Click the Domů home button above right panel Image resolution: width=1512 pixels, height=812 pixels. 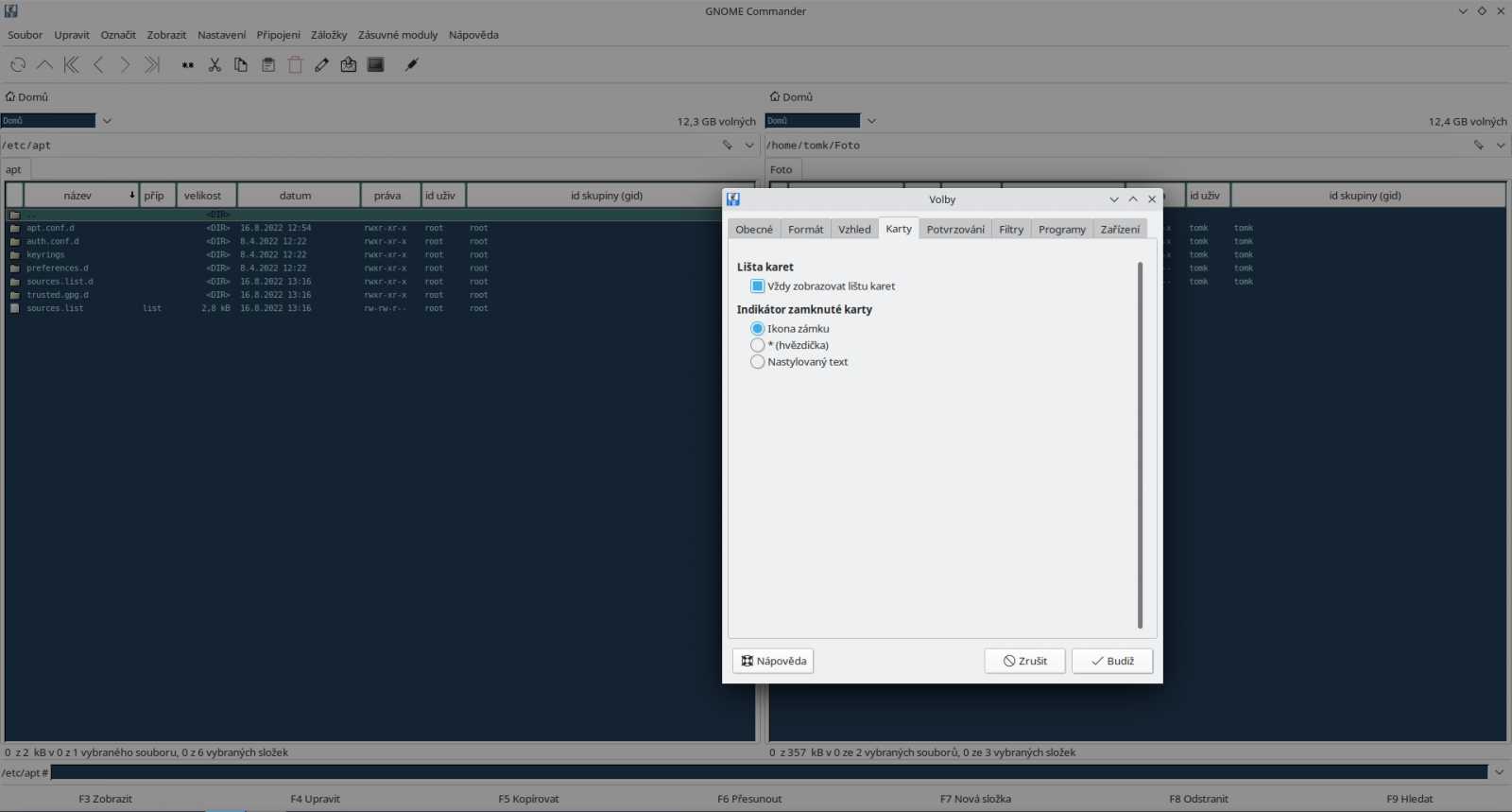[x=791, y=96]
